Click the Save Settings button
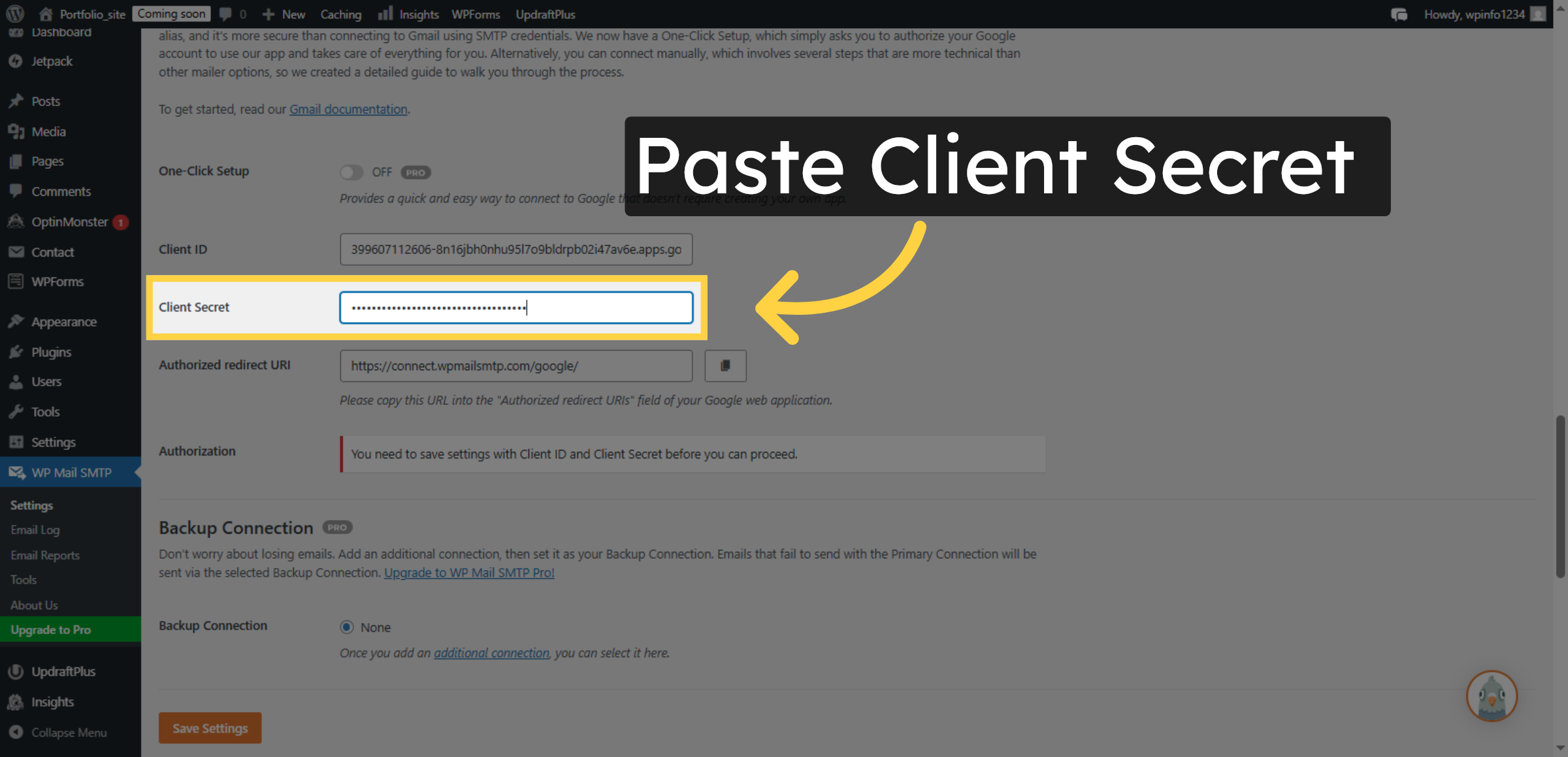This screenshot has width=1568, height=757. [x=210, y=728]
